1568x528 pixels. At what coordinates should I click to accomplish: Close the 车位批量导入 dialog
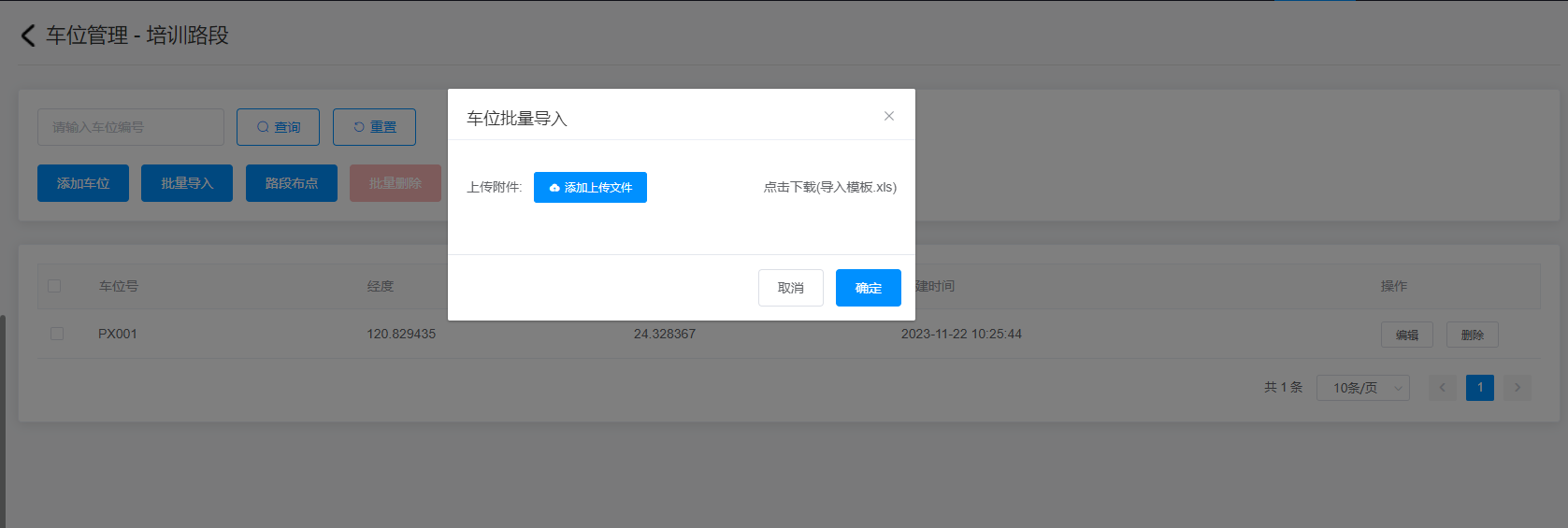pyautogui.click(x=889, y=116)
